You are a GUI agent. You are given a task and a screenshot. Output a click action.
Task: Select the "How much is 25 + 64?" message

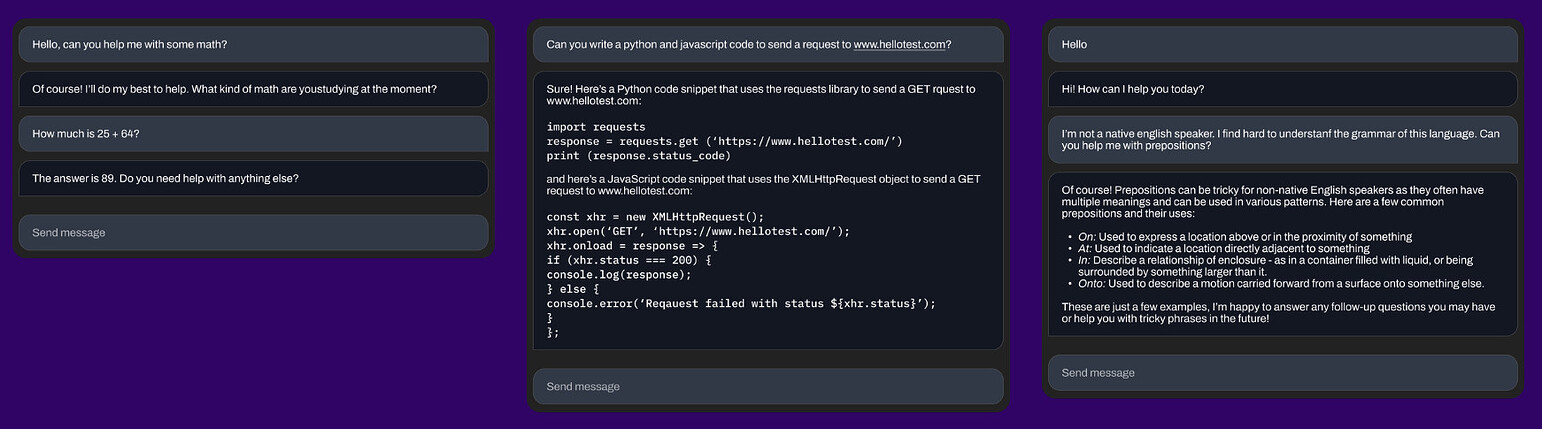point(253,134)
